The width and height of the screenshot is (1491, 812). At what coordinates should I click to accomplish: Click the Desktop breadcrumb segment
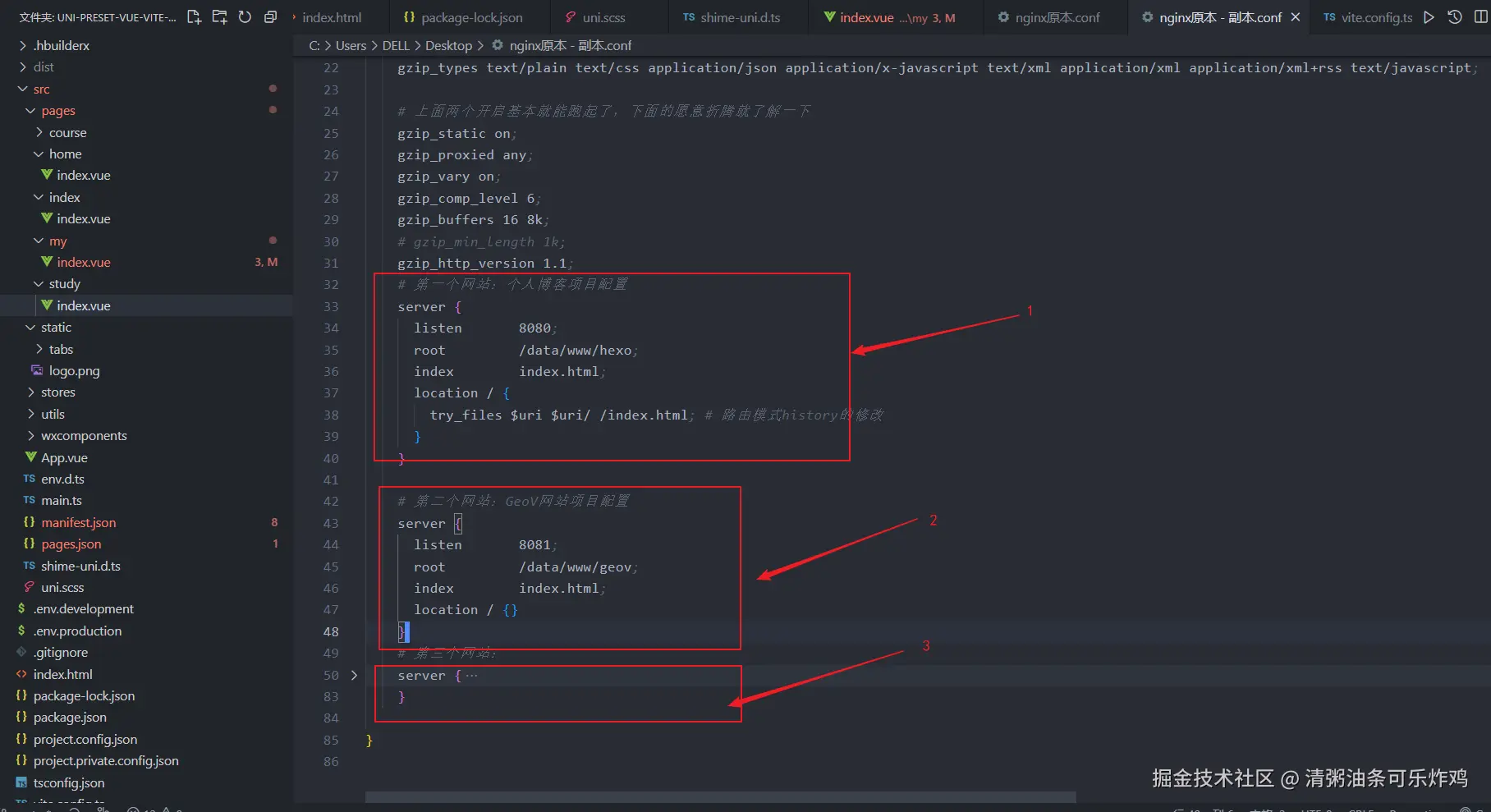pyautogui.click(x=448, y=45)
